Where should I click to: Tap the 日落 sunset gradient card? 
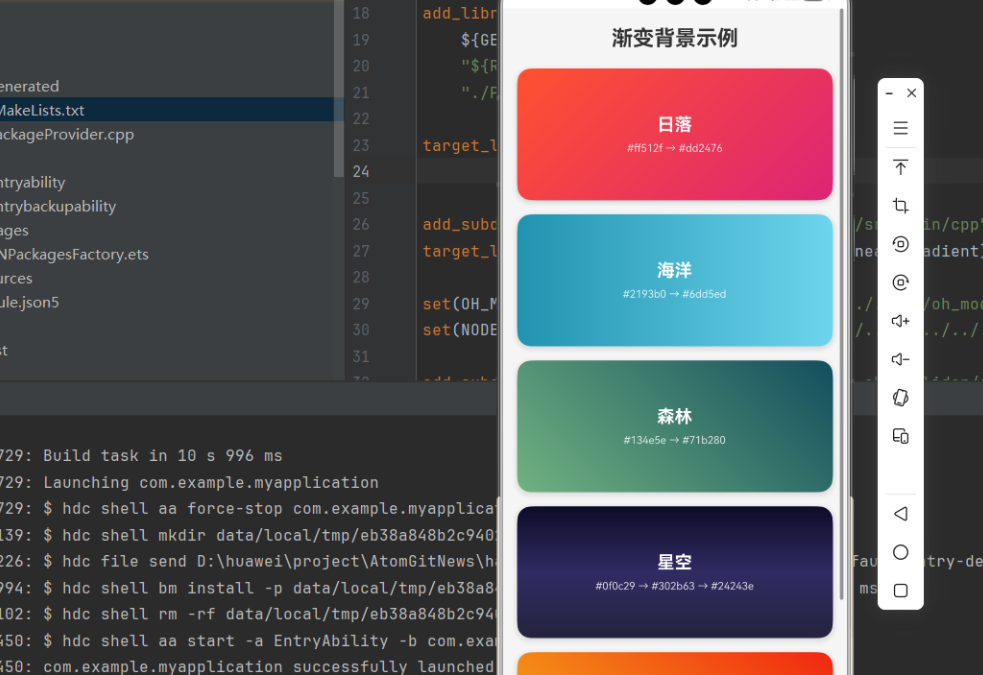pos(675,134)
